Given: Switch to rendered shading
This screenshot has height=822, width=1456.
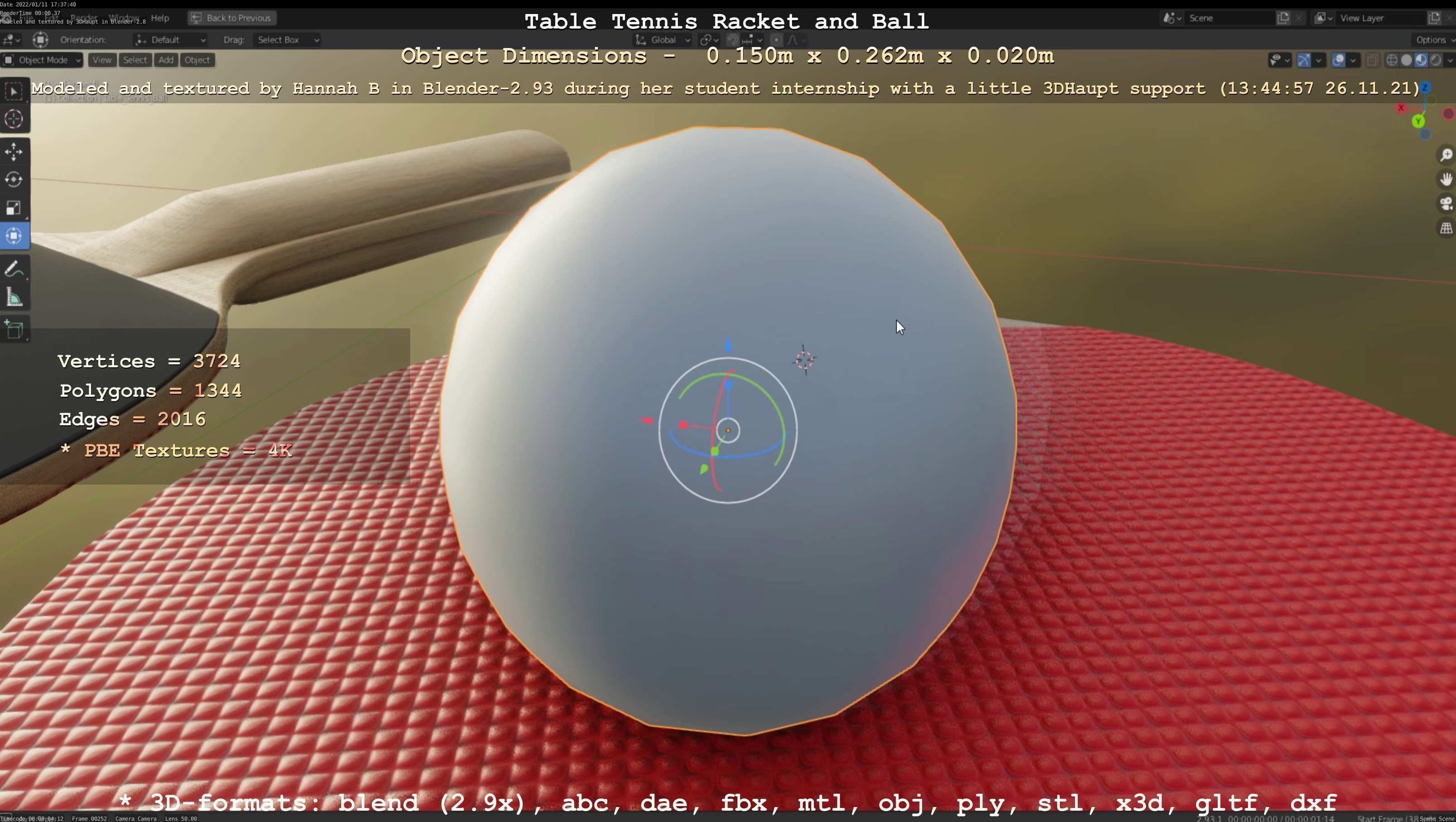Looking at the screenshot, I should (x=1436, y=60).
